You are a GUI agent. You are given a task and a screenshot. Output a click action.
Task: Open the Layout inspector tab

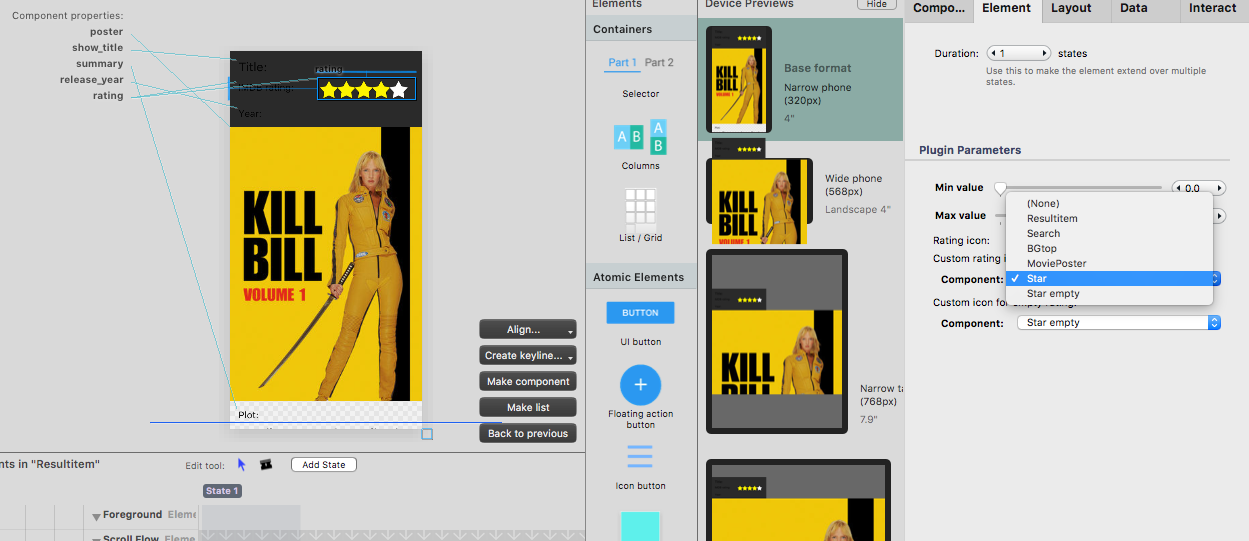pyautogui.click(x=1071, y=8)
